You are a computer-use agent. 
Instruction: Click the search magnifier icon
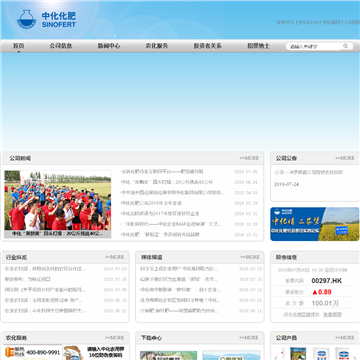point(346,46)
